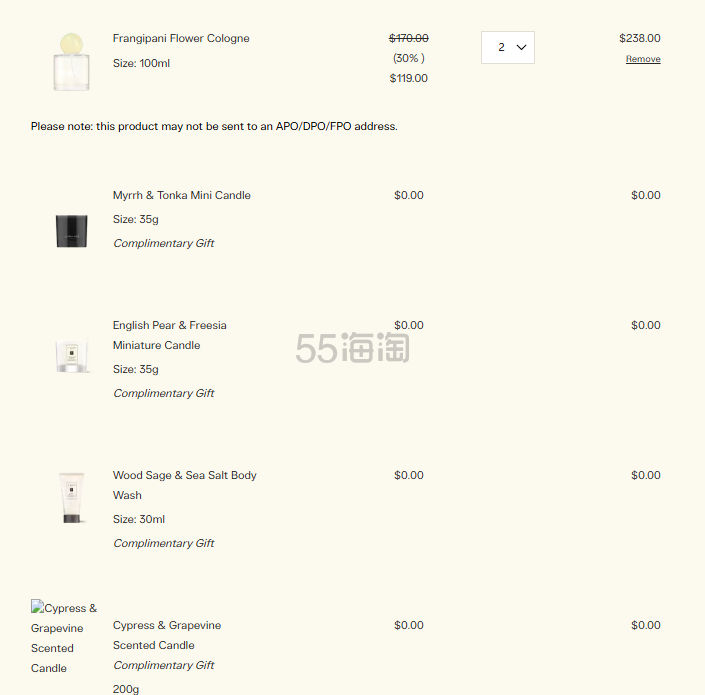Open the quantity dropdown showing 2
Viewport: 705px width, 695px height.
[507, 47]
